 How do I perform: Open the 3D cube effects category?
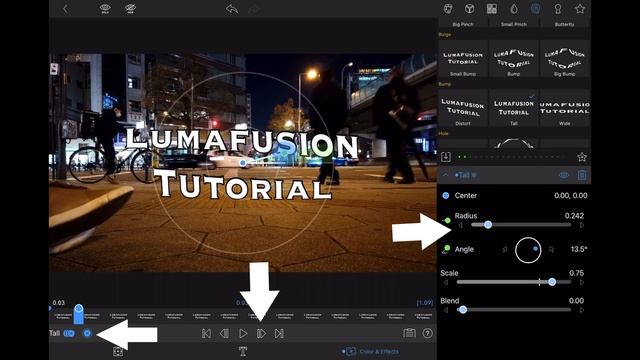pyautogui.click(x=470, y=9)
